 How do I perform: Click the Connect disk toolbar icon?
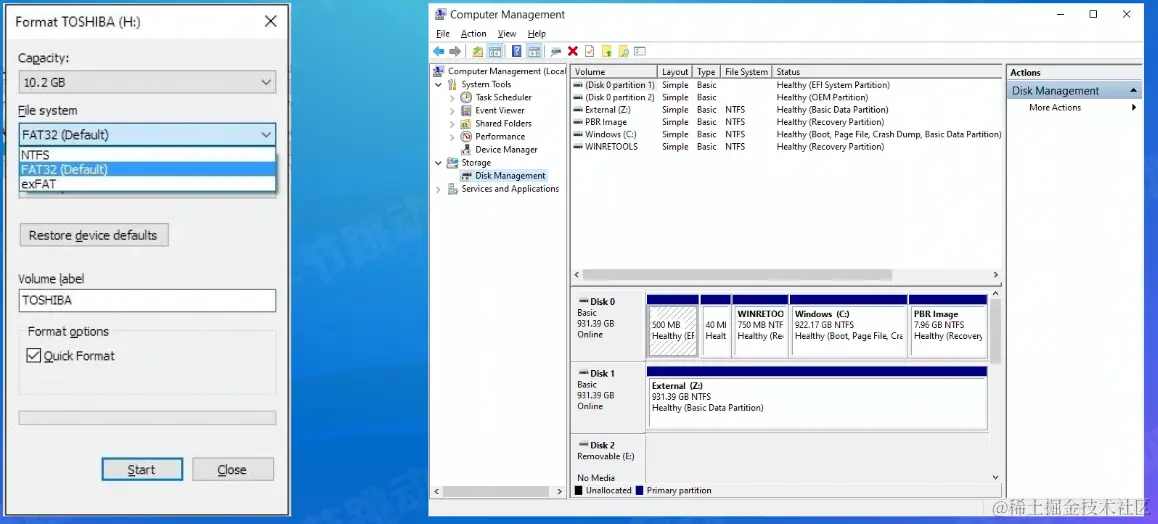coord(555,51)
